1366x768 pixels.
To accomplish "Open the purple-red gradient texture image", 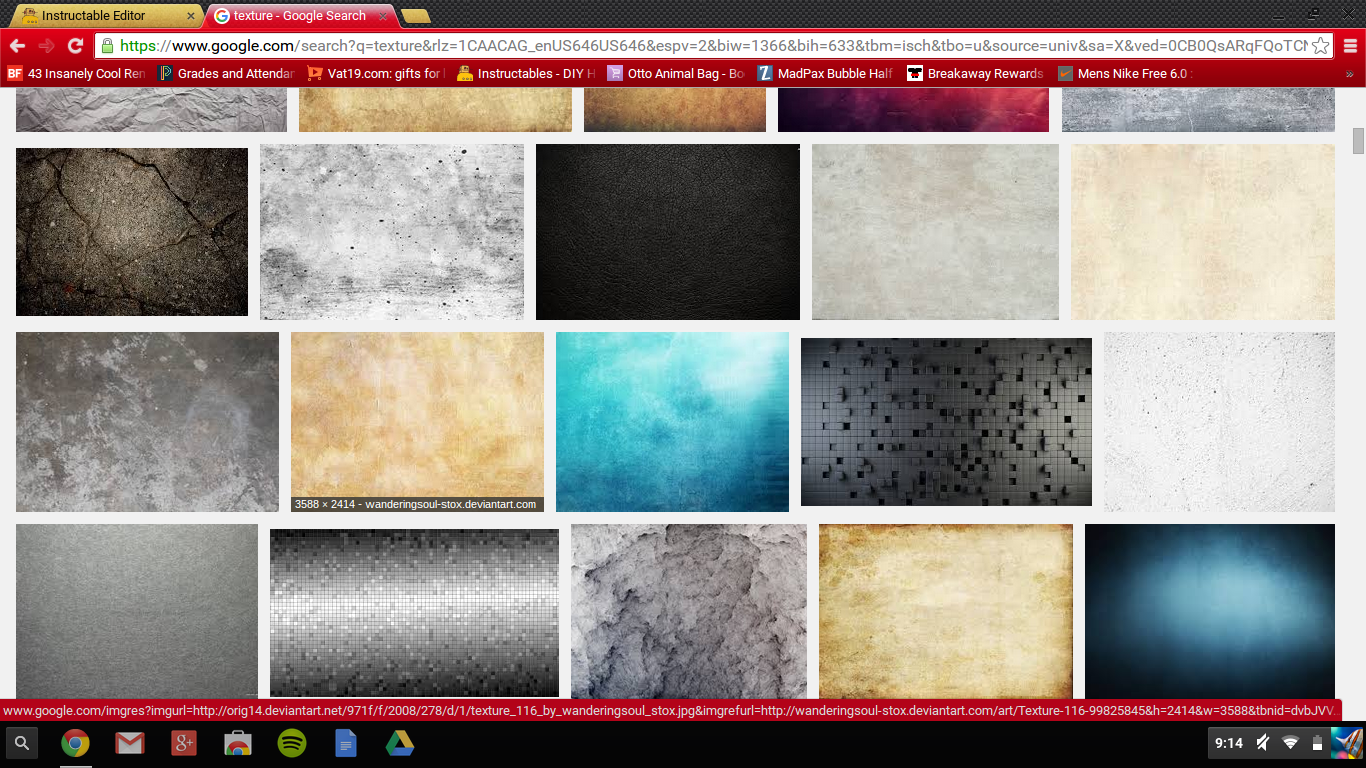I will coord(913,110).
